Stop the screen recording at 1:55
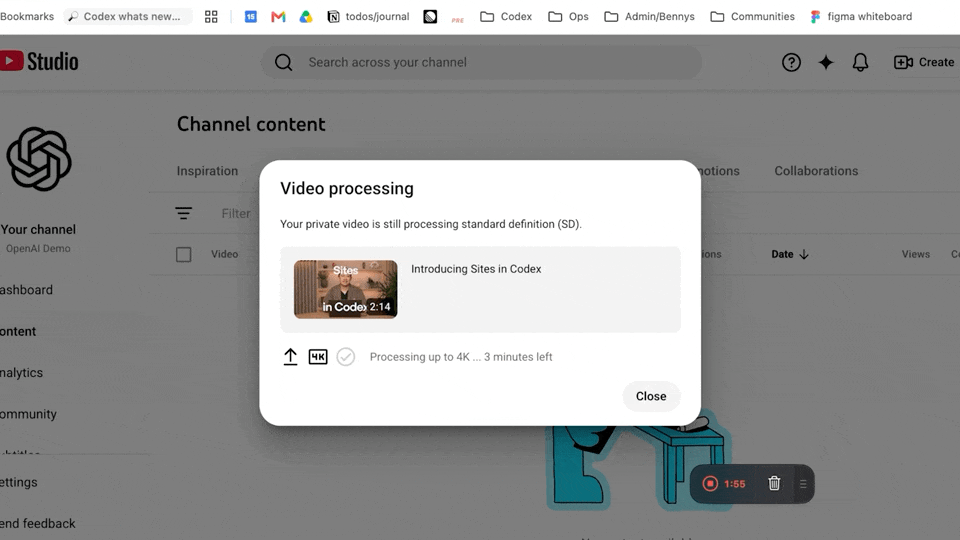This screenshot has width=960, height=540. [x=710, y=484]
